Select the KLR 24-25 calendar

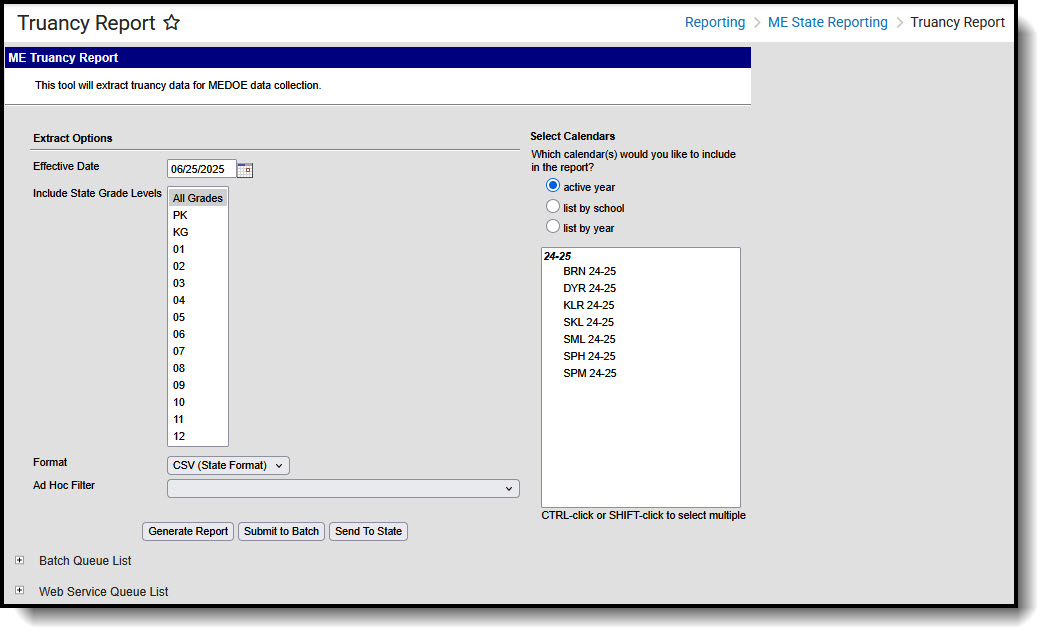pyautogui.click(x=588, y=305)
